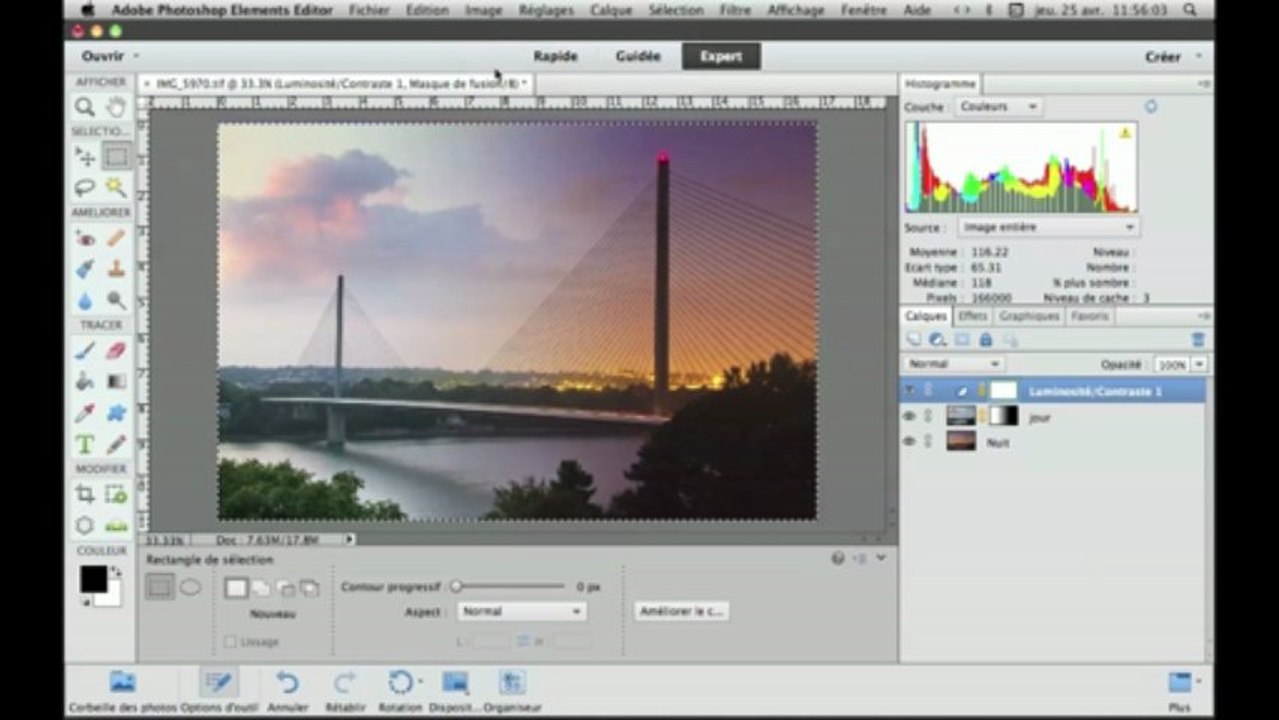
Task: Select the Text tool
Action: pyautogui.click(x=85, y=443)
